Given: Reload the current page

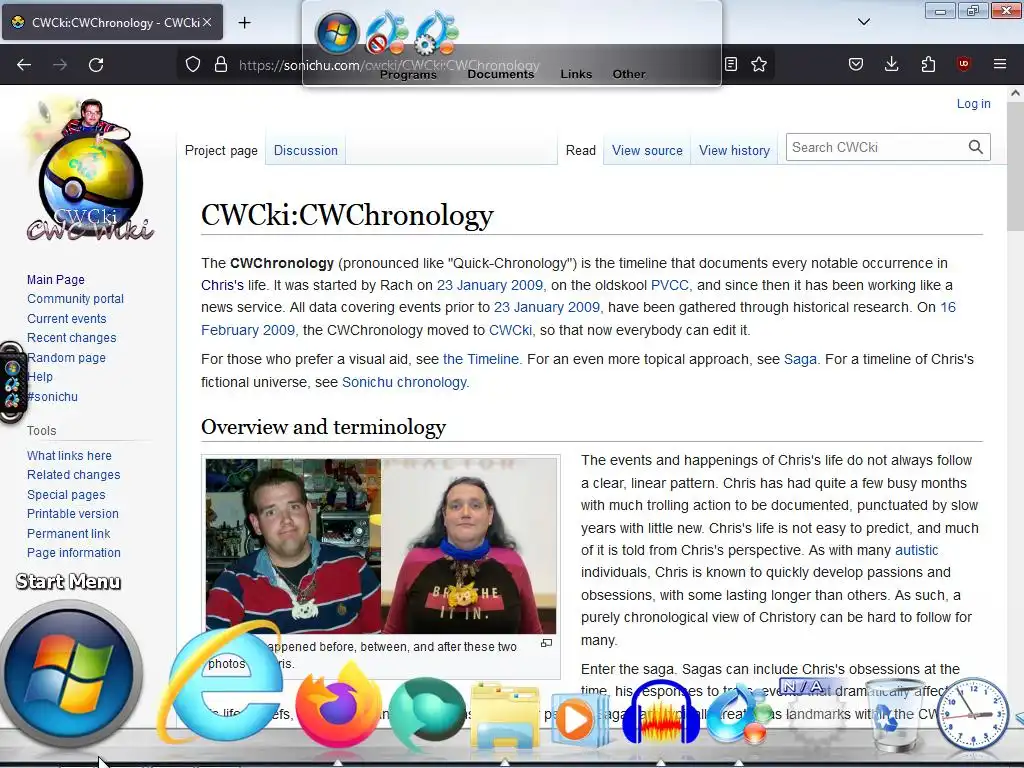Looking at the screenshot, I should click(96, 64).
